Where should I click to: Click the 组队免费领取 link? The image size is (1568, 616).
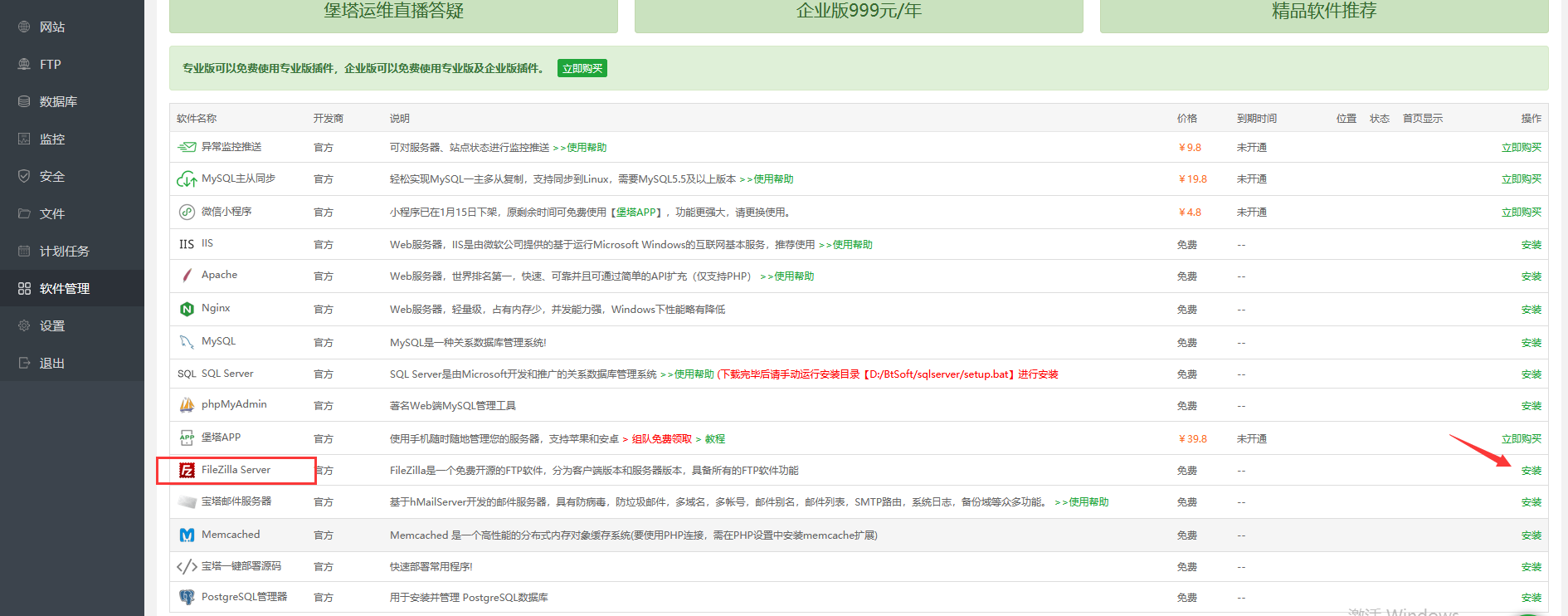coord(662,438)
